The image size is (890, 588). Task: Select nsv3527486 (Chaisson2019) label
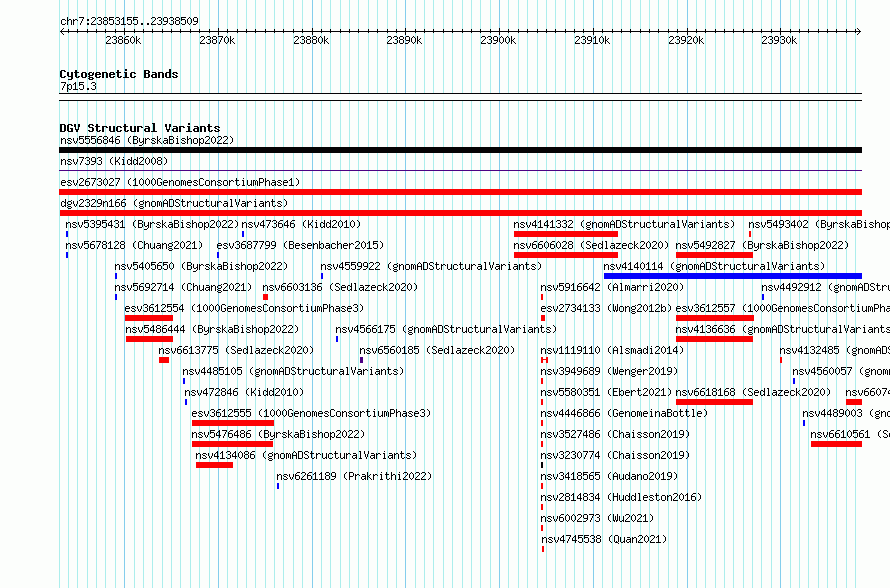pos(615,434)
